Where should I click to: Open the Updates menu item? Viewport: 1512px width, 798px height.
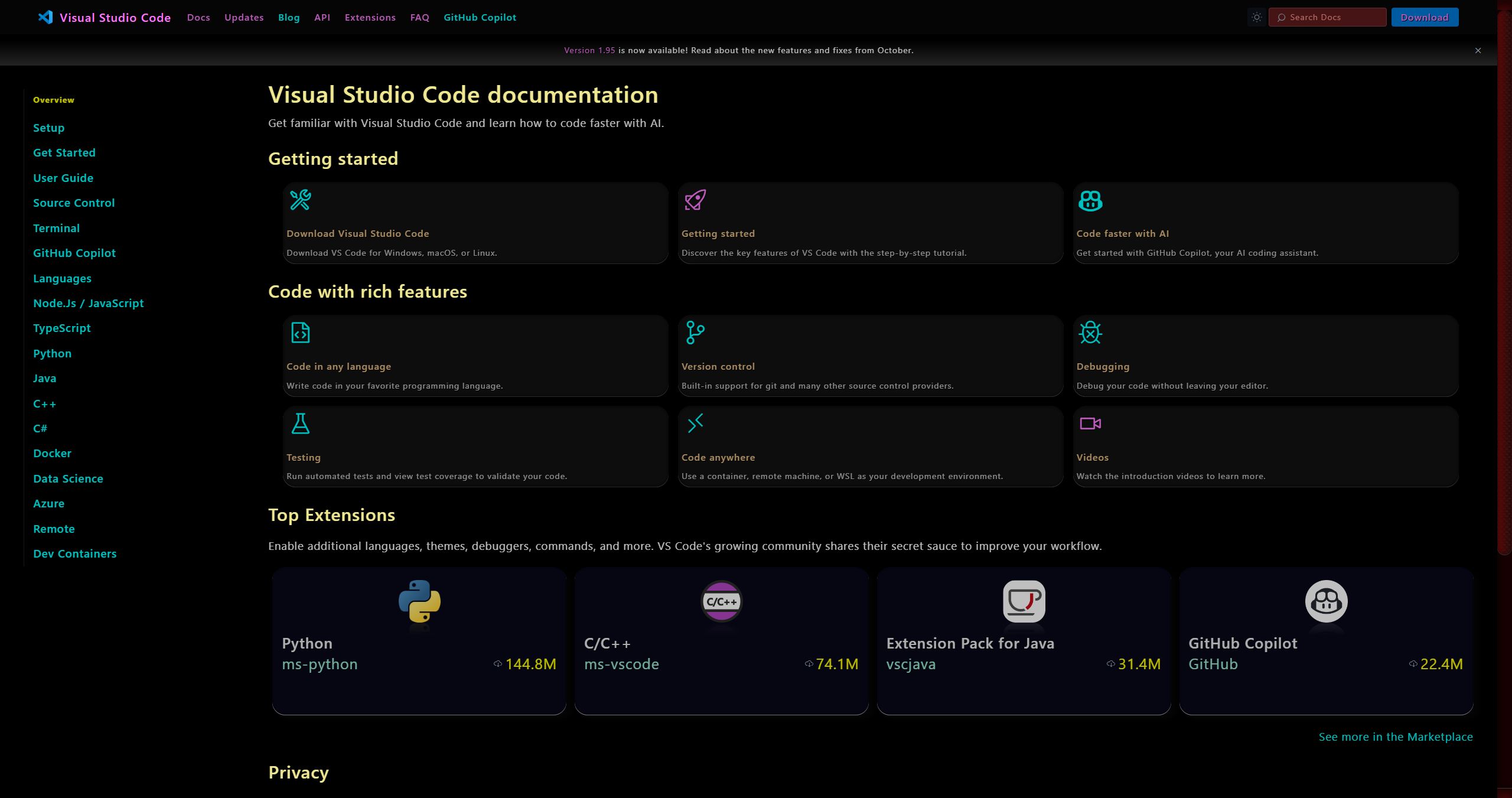coord(244,18)
